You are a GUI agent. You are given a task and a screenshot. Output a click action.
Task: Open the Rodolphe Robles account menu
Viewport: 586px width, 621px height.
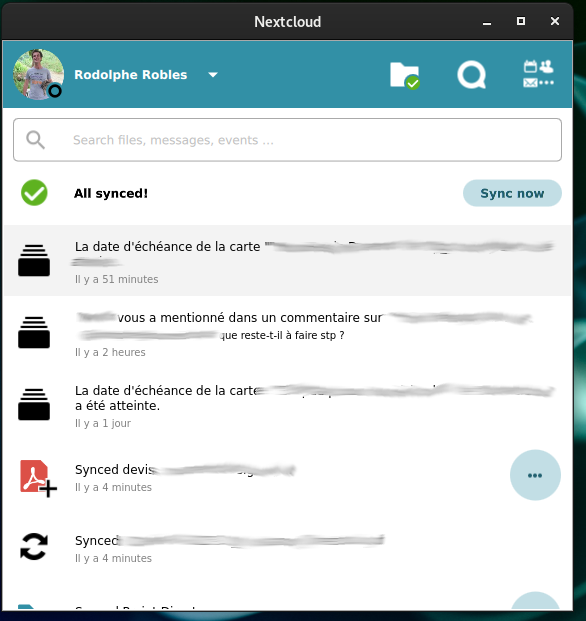point(130,75)
